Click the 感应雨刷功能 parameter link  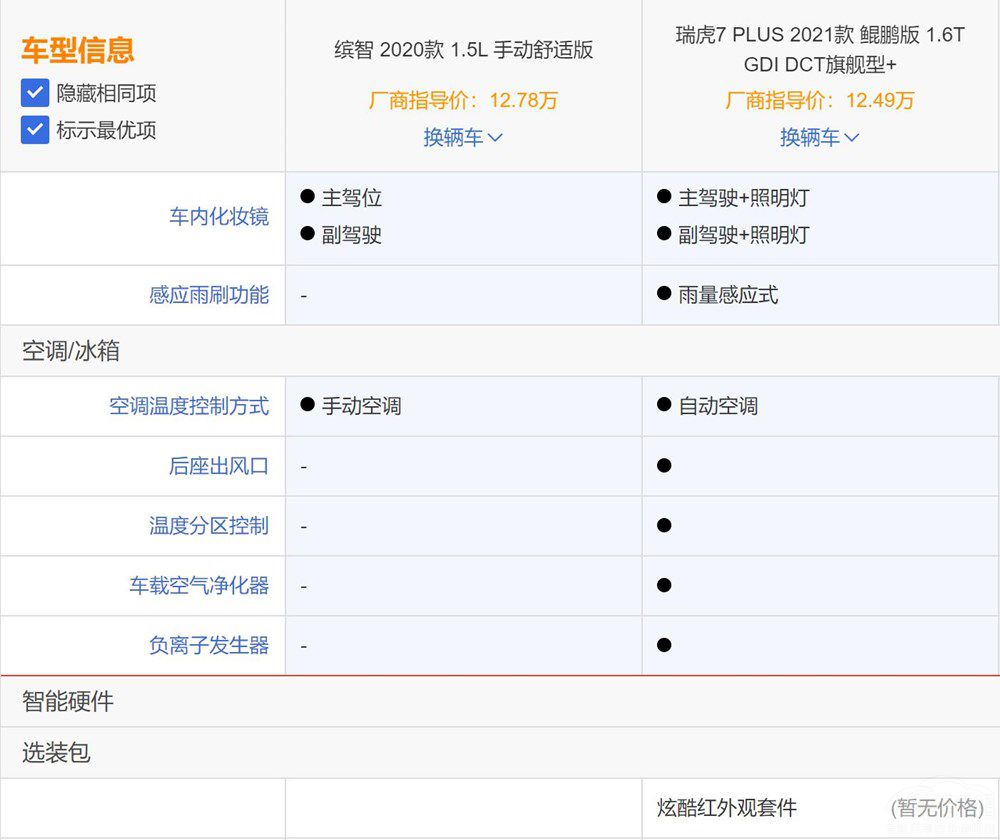(208, 295)
